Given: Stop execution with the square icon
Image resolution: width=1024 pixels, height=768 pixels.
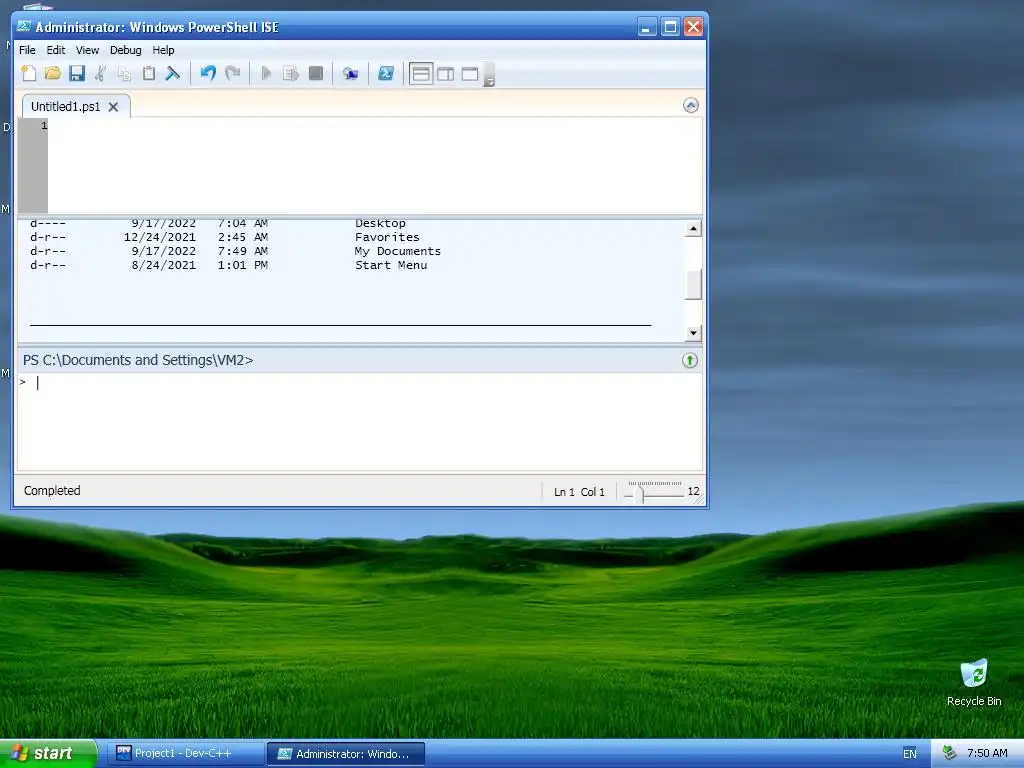Looking at the screenshot, I should click(x=315, y=74).
